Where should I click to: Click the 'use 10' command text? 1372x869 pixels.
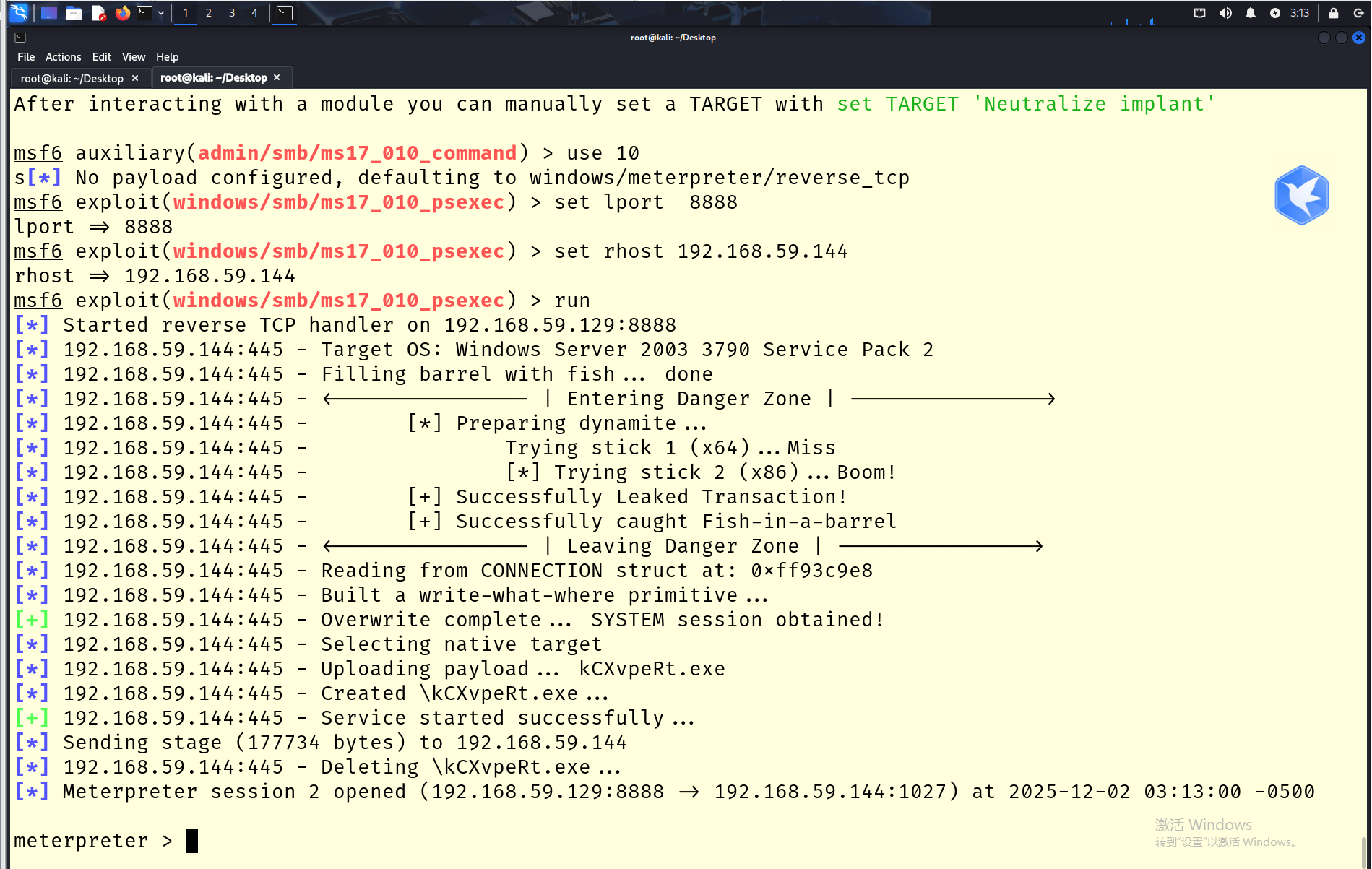603,153
